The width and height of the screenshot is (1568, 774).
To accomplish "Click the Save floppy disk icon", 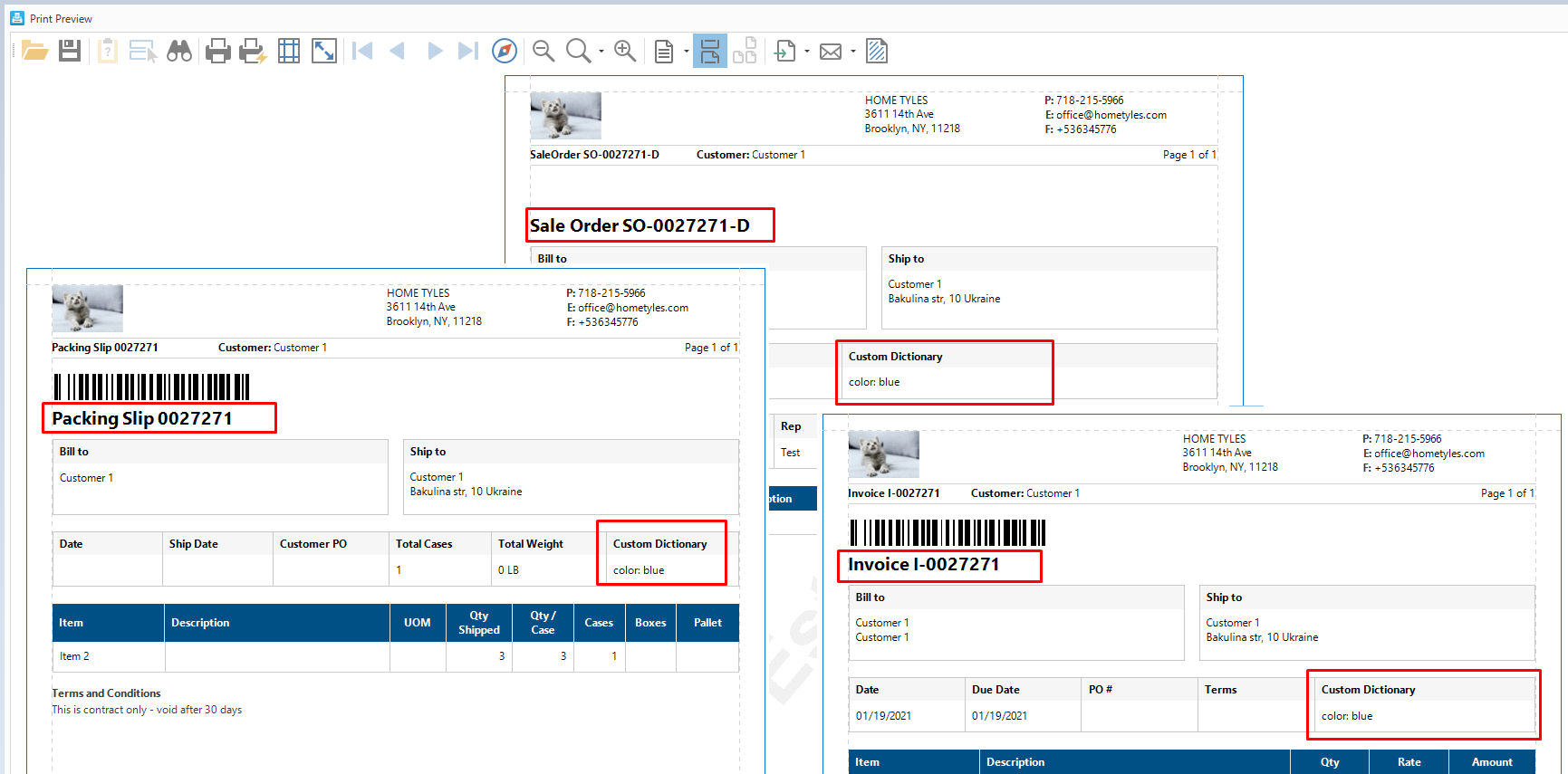I will tap(70, 51).
